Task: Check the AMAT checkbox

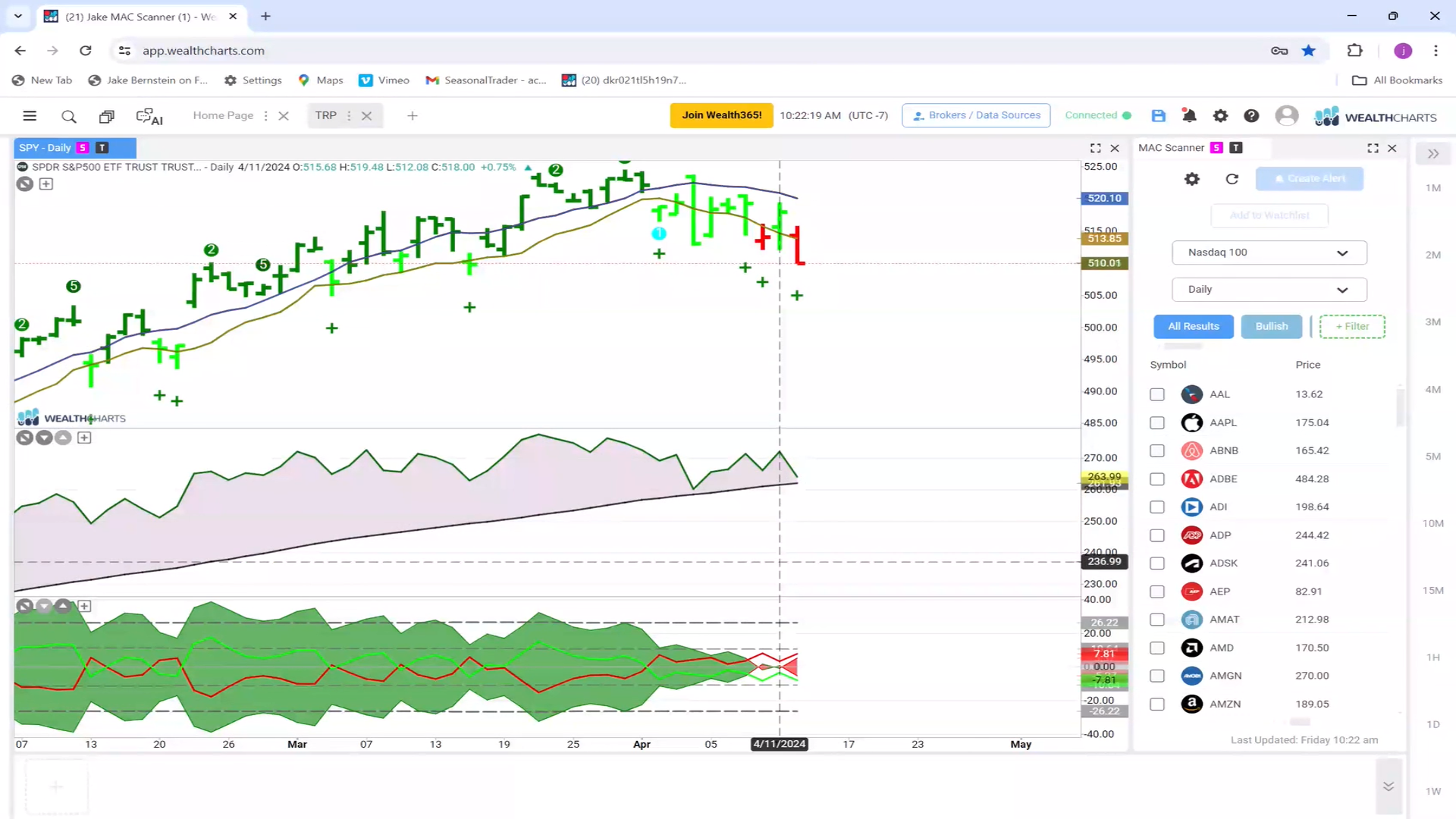Action: (1157, 620)
